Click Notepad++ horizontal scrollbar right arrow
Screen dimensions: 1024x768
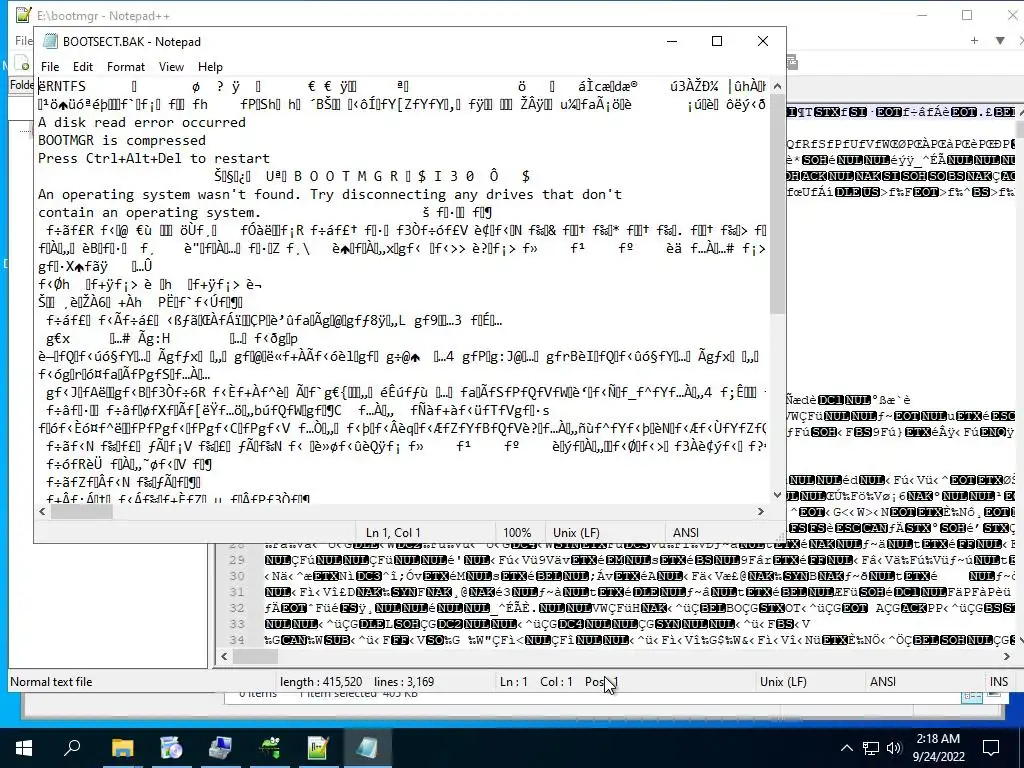point(1006,656)
